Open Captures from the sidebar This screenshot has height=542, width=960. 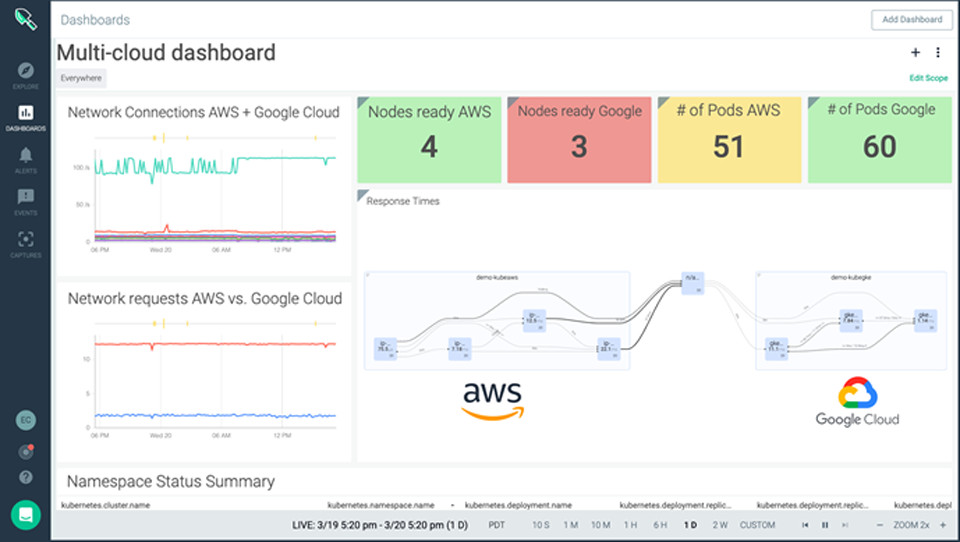(25, 240)
